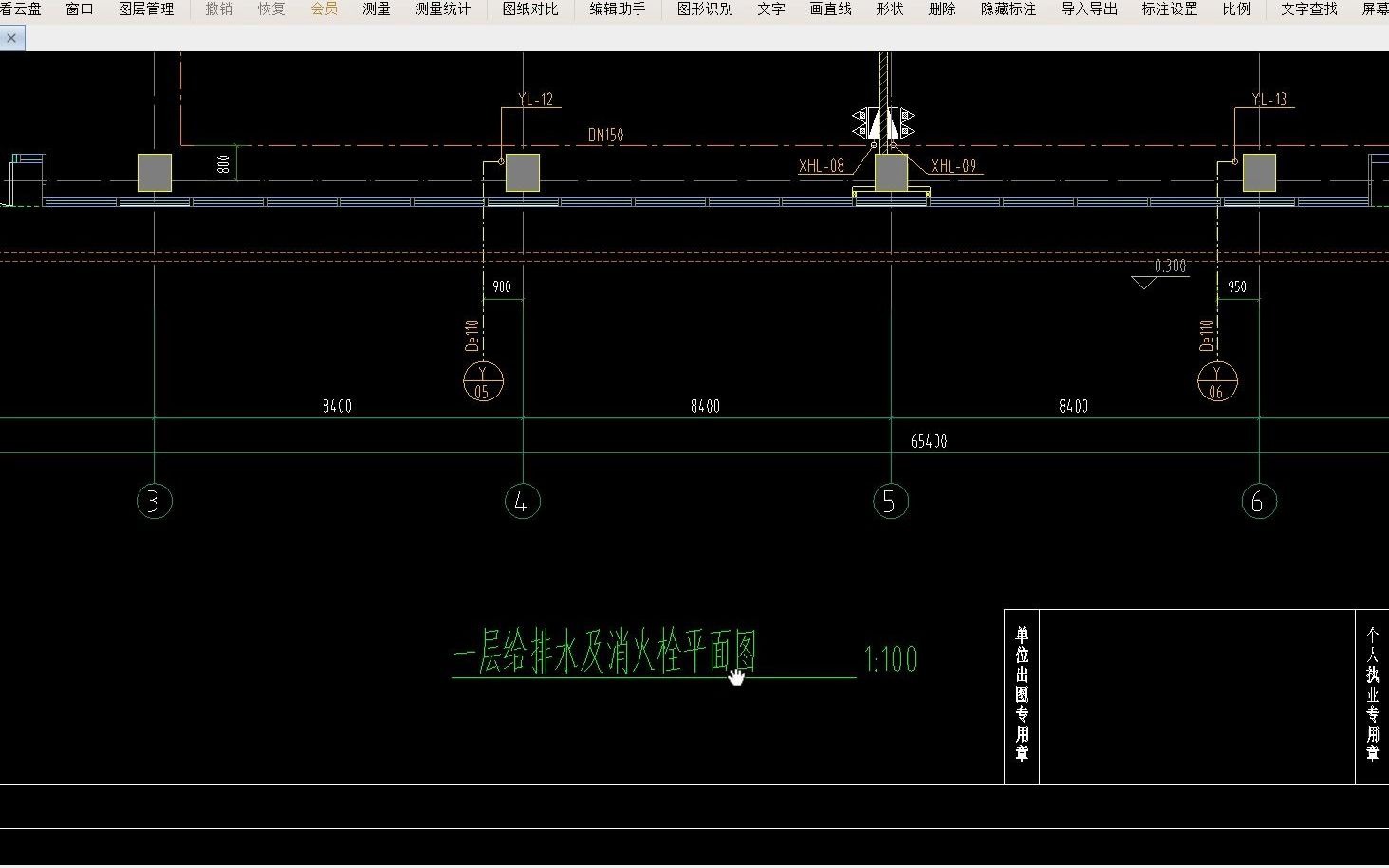Click the XHL-09 hydrant label
The image size is (1389, 868).
pos(954,165)
